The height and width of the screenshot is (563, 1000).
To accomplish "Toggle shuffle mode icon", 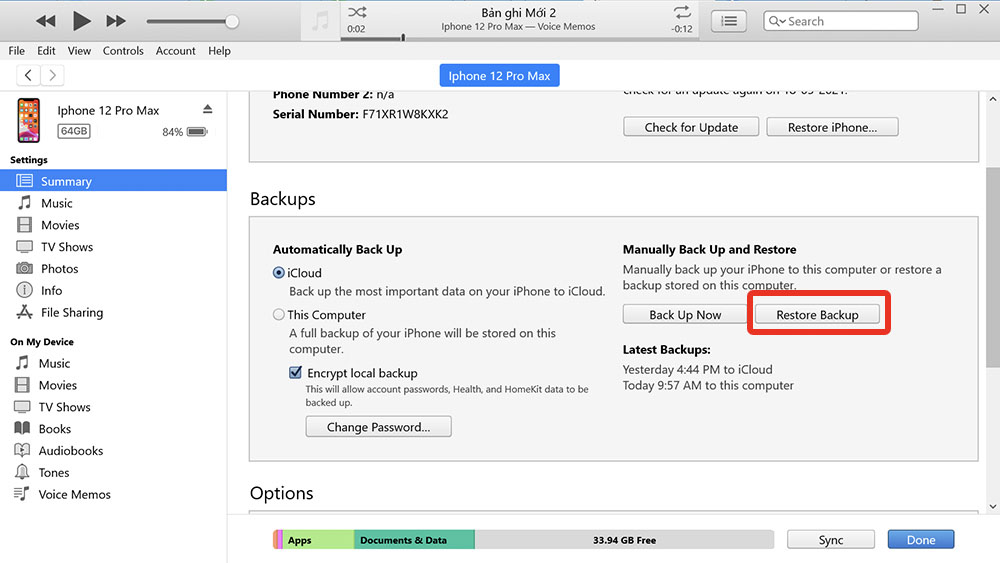I will [357, 12].
